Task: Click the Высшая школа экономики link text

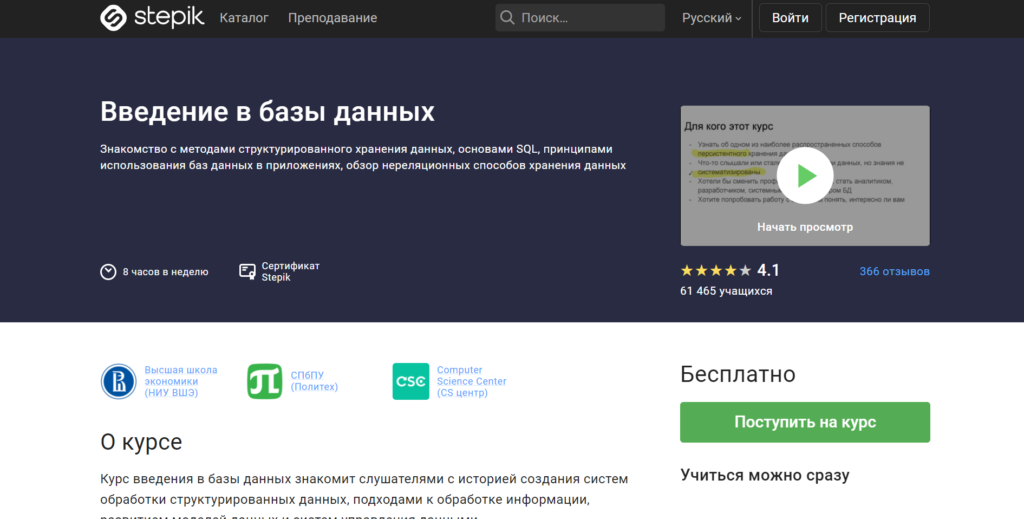Action: (x=171, y=381)
